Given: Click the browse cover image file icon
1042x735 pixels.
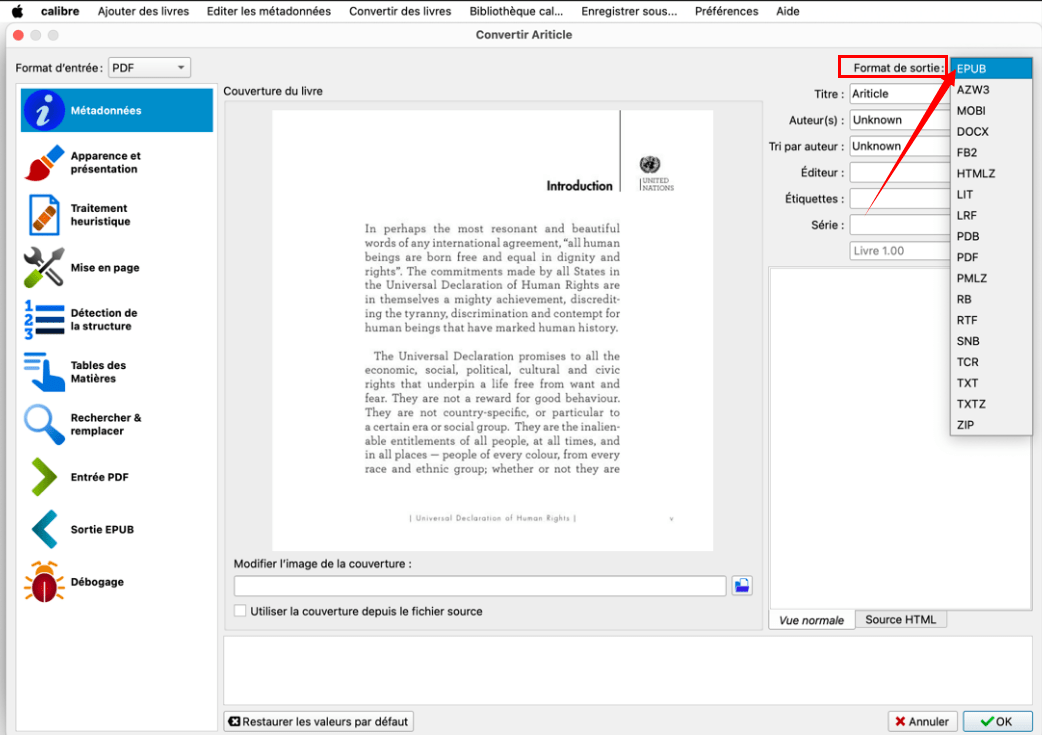Looking at the screenshot, I should pos(742,585).
